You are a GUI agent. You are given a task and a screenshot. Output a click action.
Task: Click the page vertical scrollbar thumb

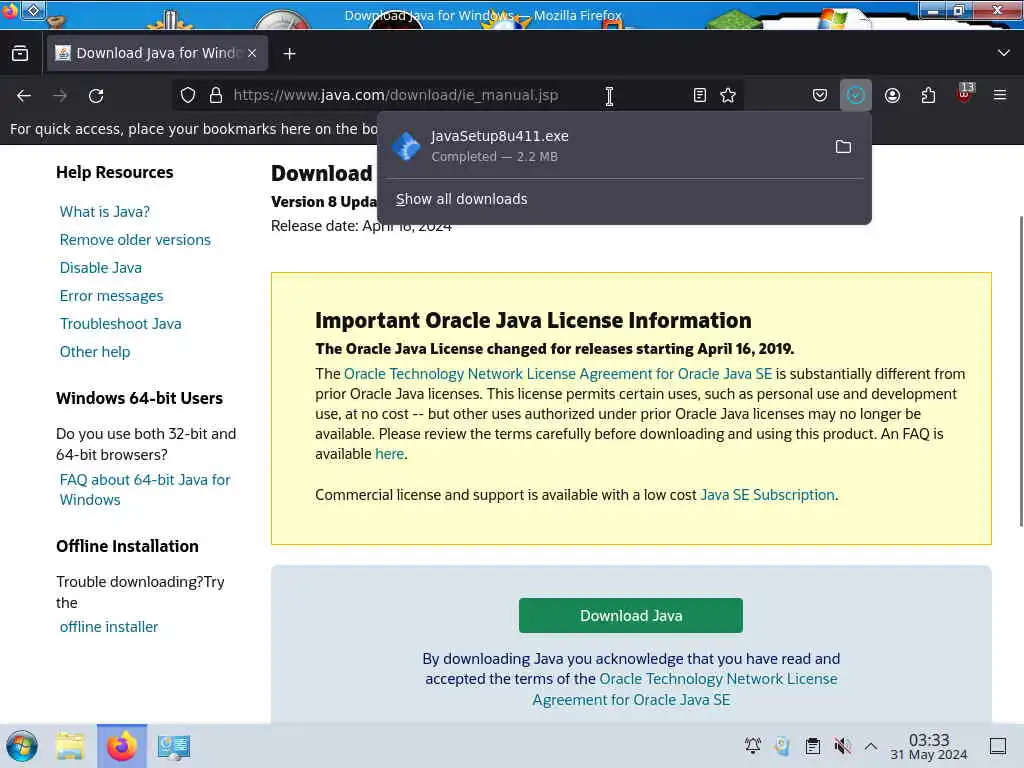tap(1020, 371)
